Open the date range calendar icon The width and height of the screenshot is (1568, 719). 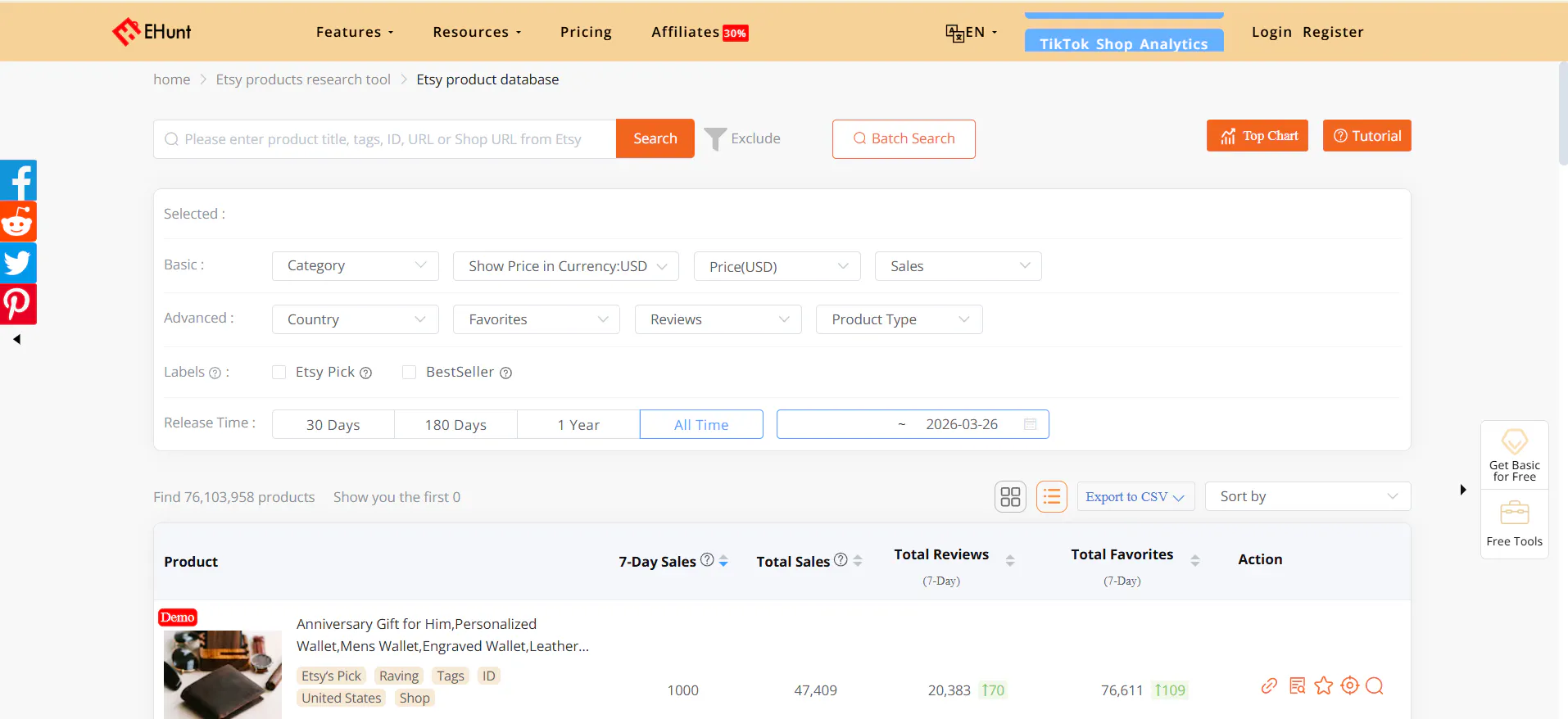(1031, 424)
